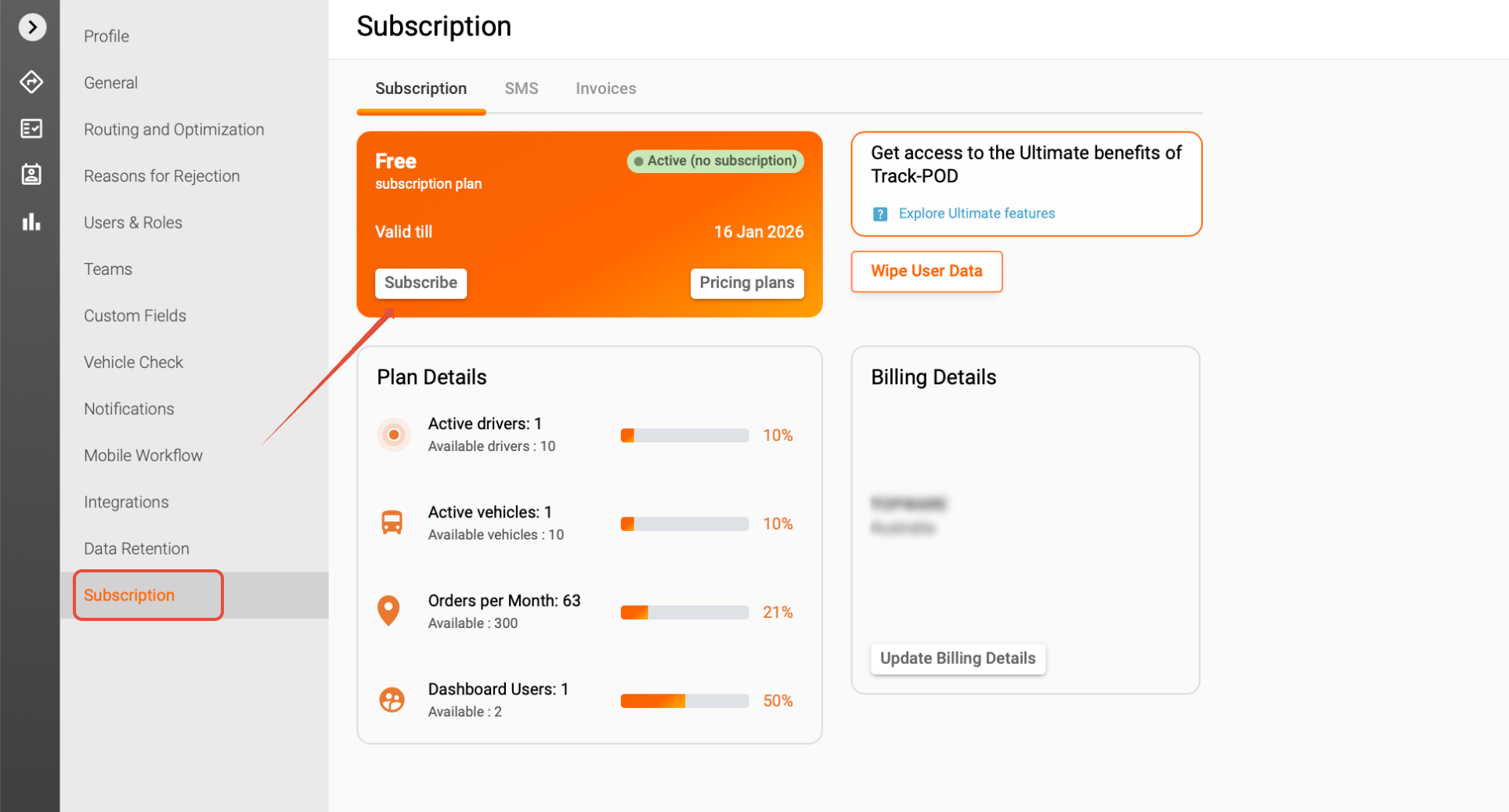Click Update Billing Details
1509x812 pixels.
958,659
